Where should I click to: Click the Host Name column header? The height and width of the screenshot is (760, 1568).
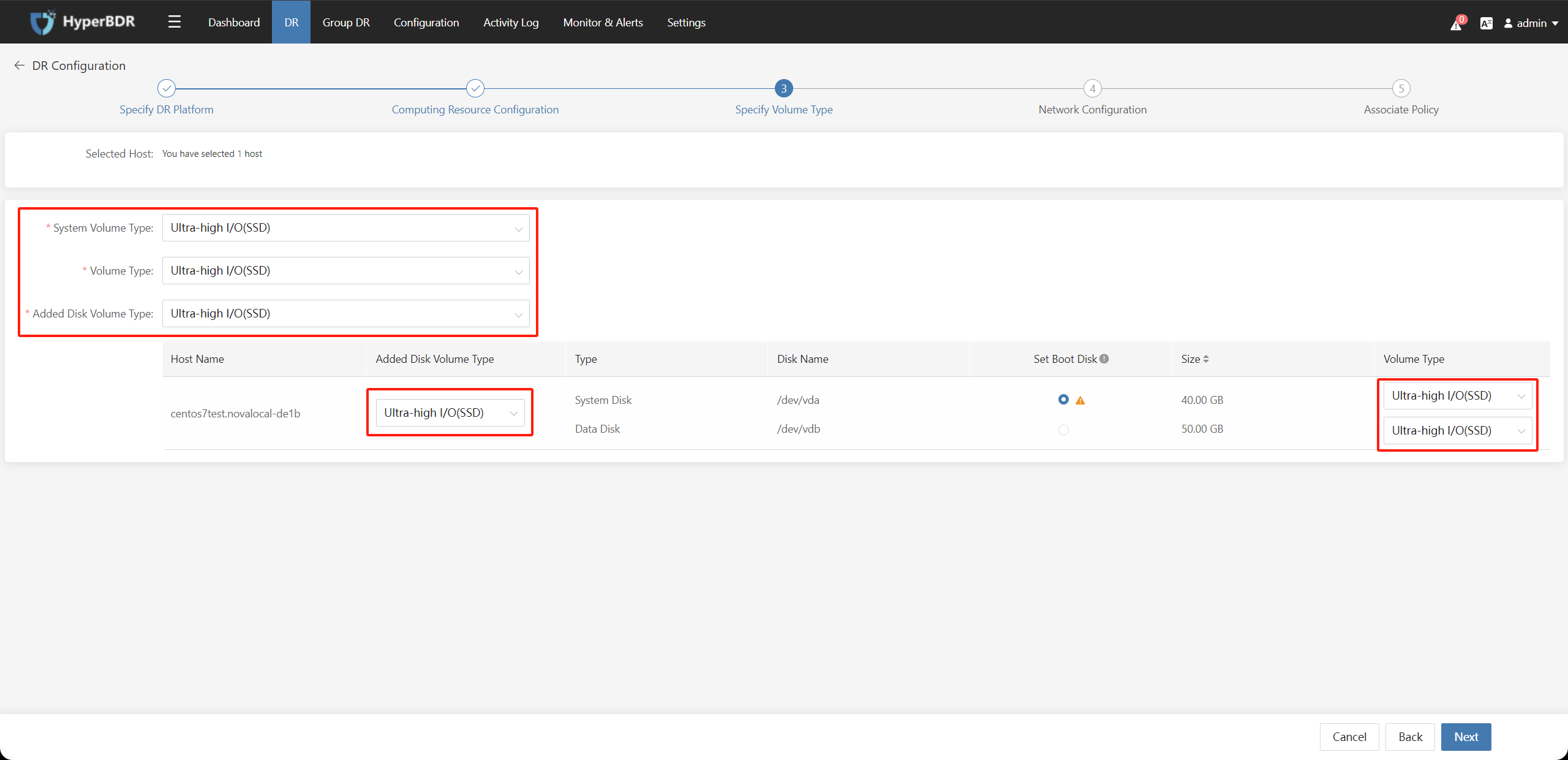tap(197, 359)
